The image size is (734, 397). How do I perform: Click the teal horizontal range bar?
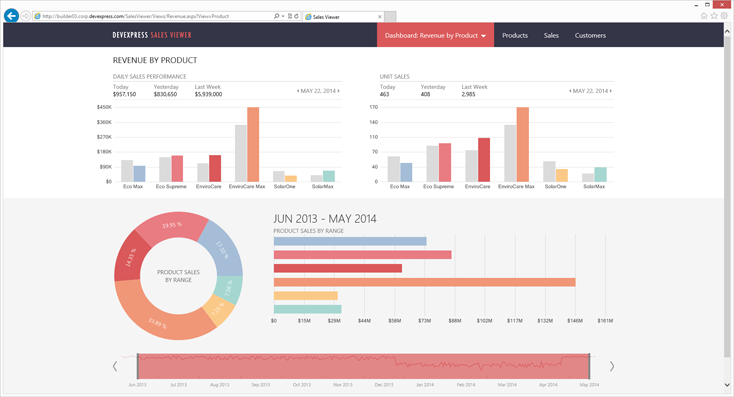tap(308, 309)
